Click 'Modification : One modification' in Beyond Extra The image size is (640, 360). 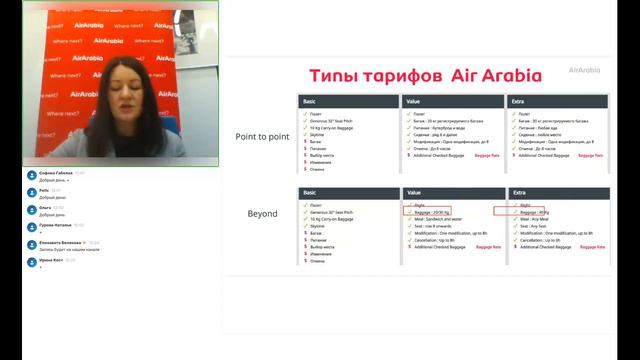pos(556,233)
